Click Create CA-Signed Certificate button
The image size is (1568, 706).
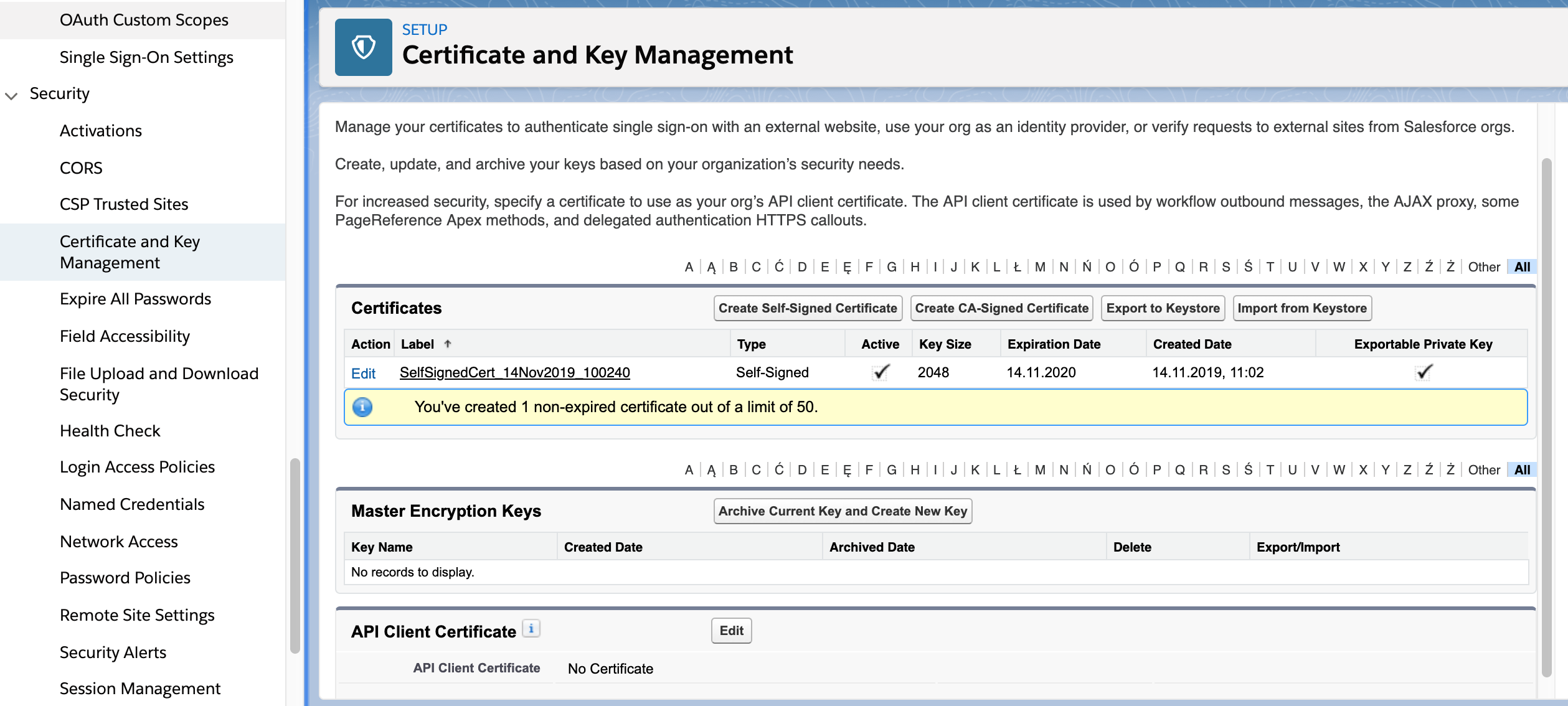1001,308
